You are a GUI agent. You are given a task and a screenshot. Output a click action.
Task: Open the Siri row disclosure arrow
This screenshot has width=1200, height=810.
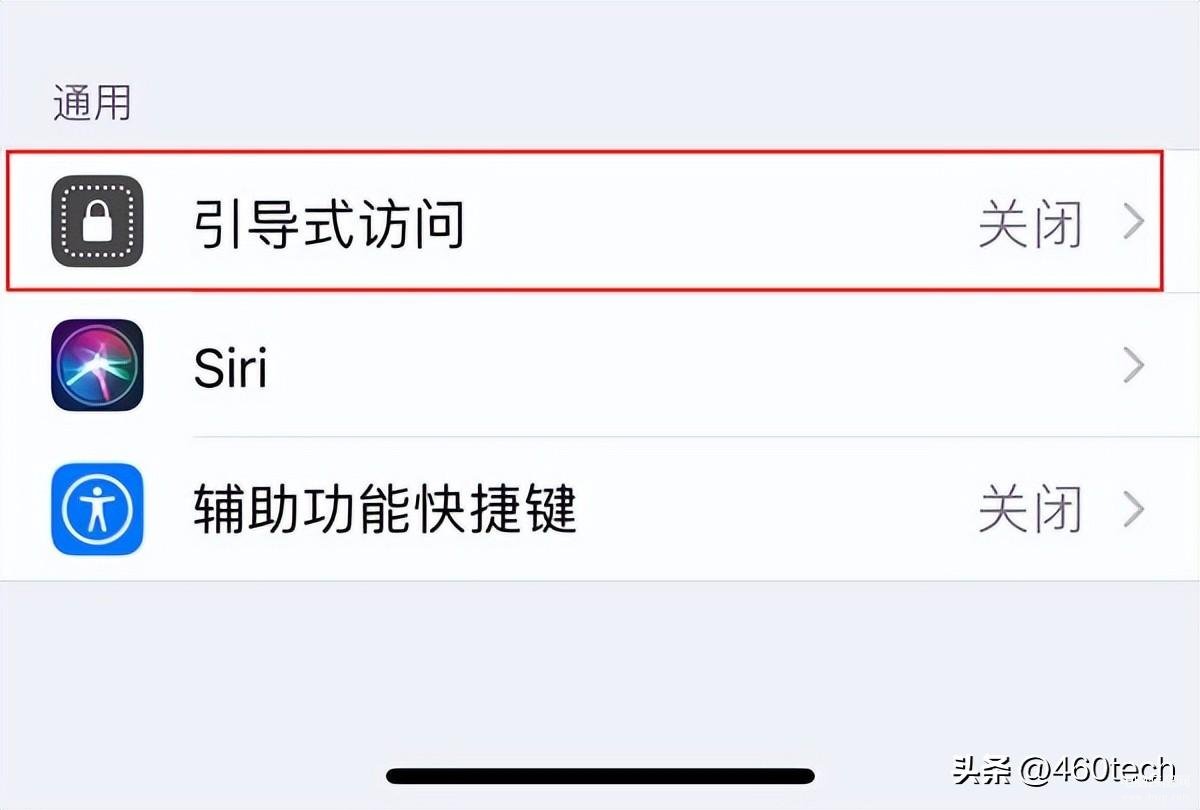1133,365
